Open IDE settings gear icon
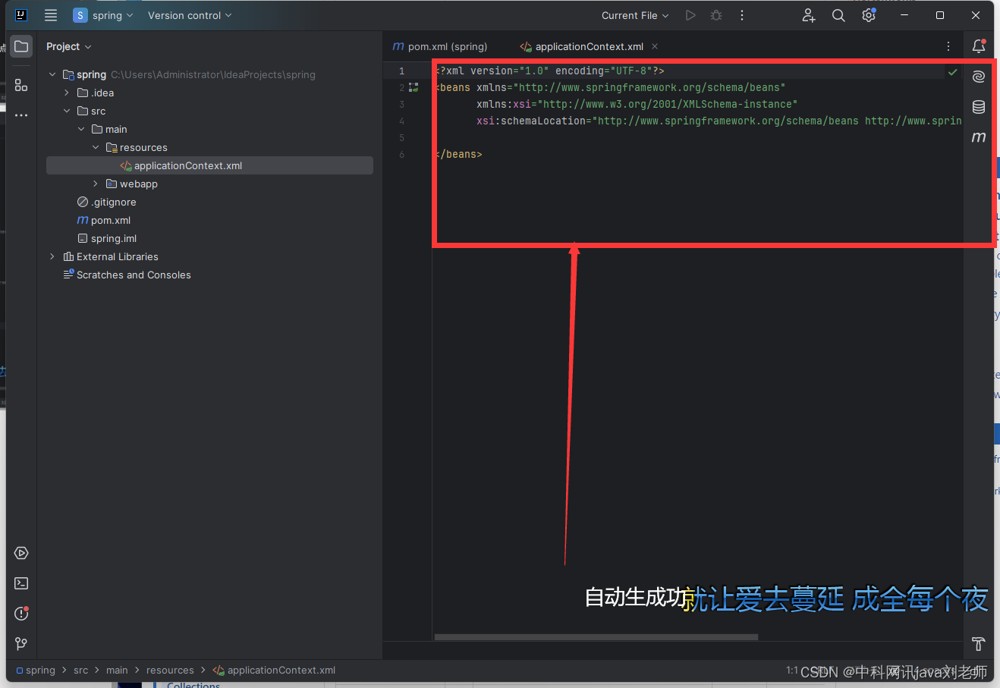Screen dimensions: 1000x688 click(x=869, y=15)
